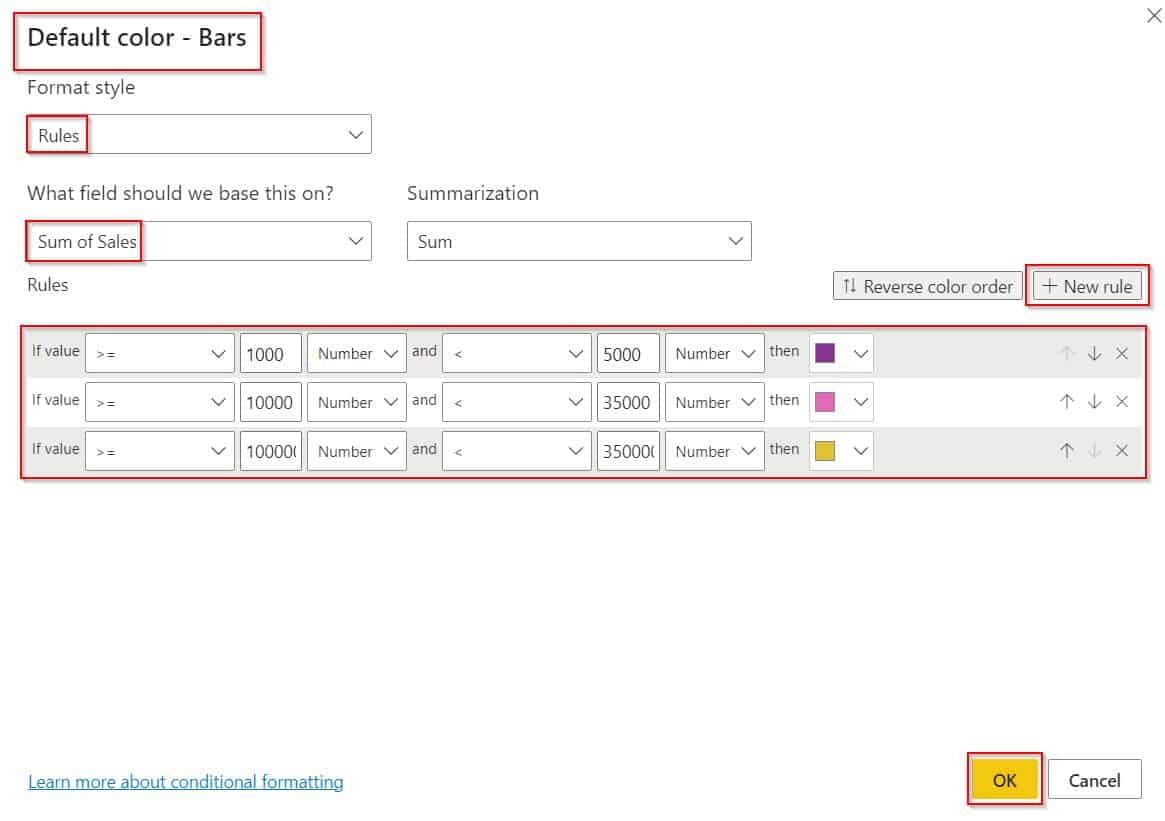Open Learn more about conditional formatting link
The height and width of the screenshot is (821, 1165).
(186, 782)
